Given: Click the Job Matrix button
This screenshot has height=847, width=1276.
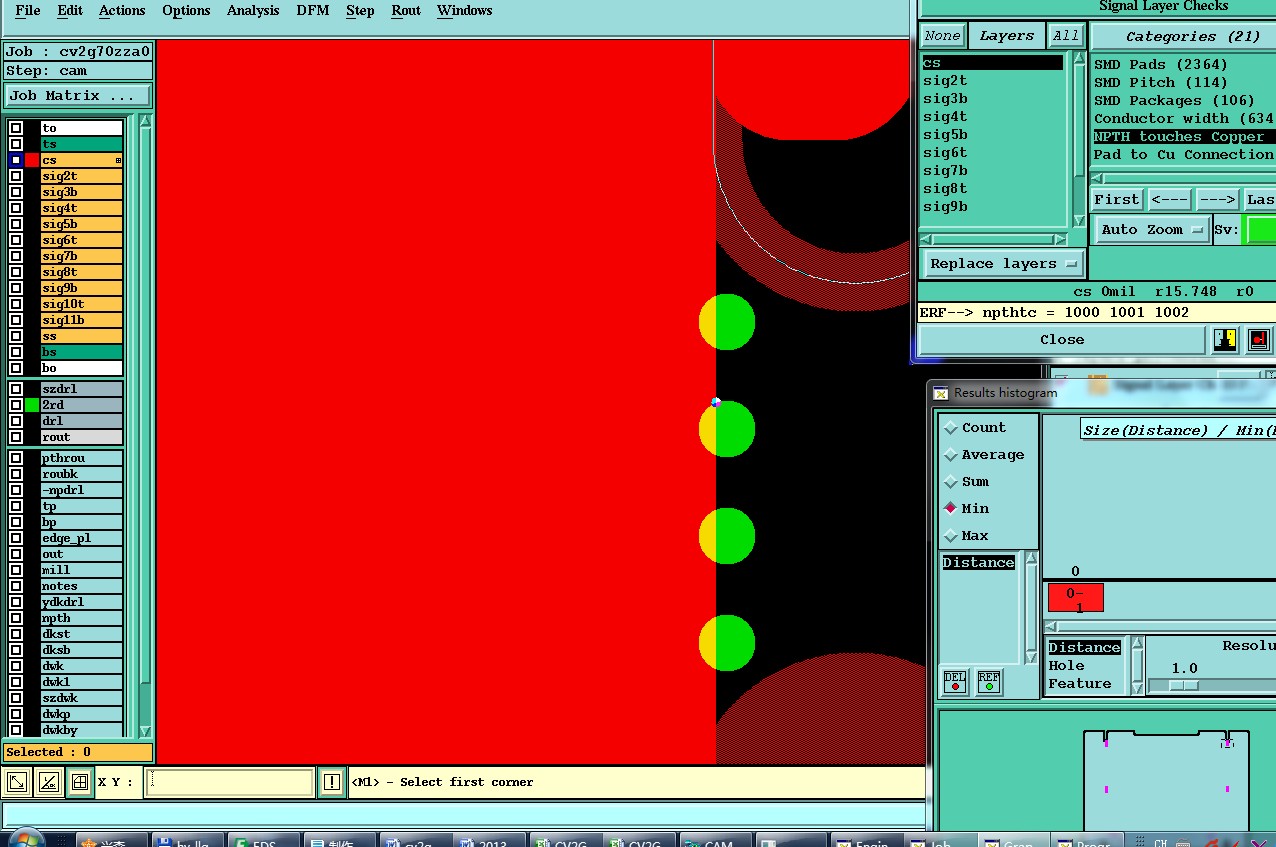Looking at the screenshot, I should click(x=78, y=96).
